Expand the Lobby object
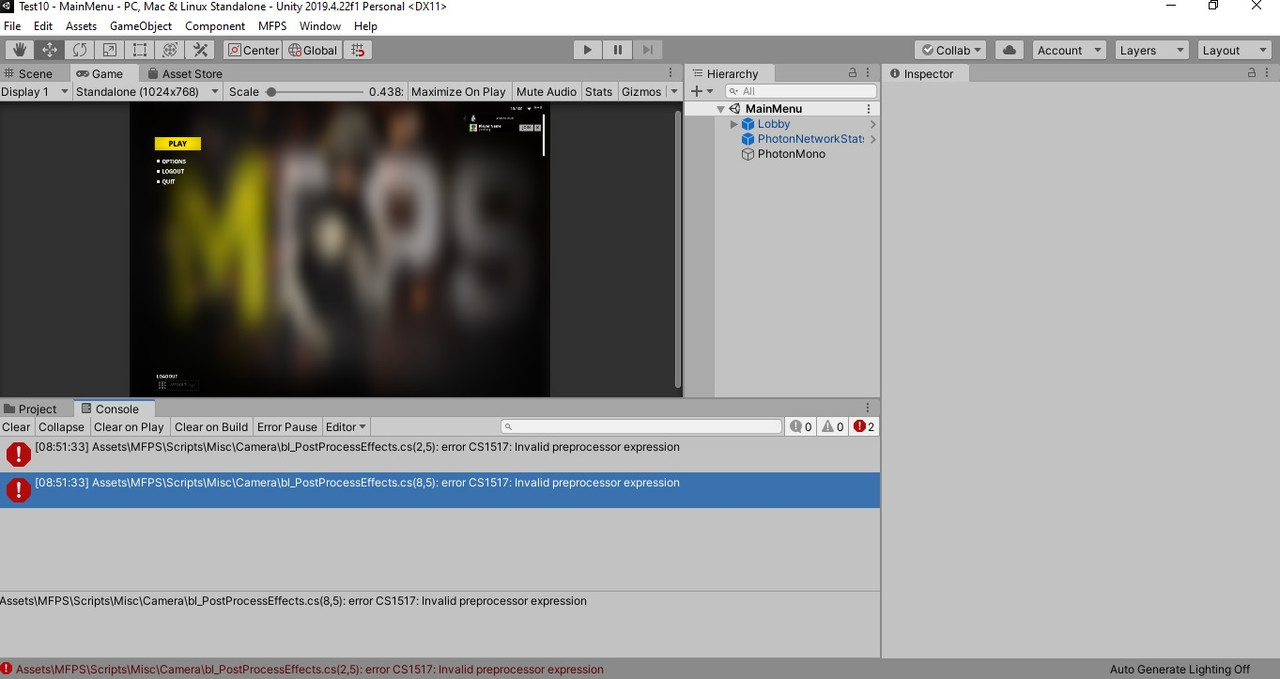The image size is (1280, 679). pos(734,124)
